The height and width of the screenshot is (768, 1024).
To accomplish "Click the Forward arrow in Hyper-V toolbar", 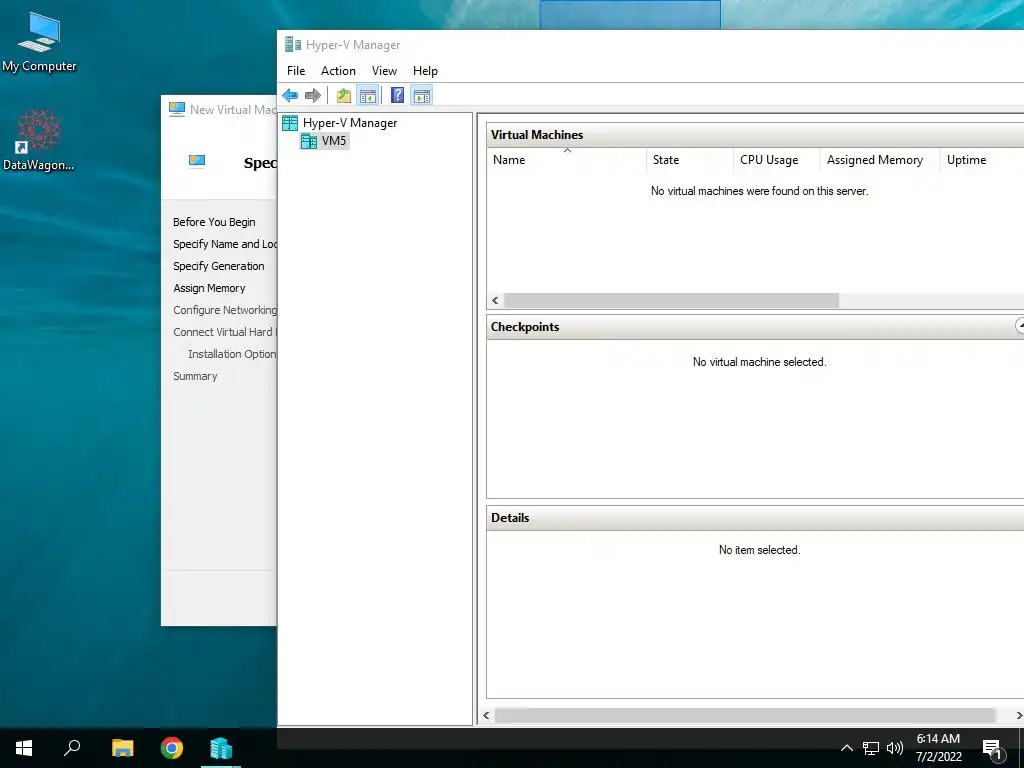I will point(313,96).
